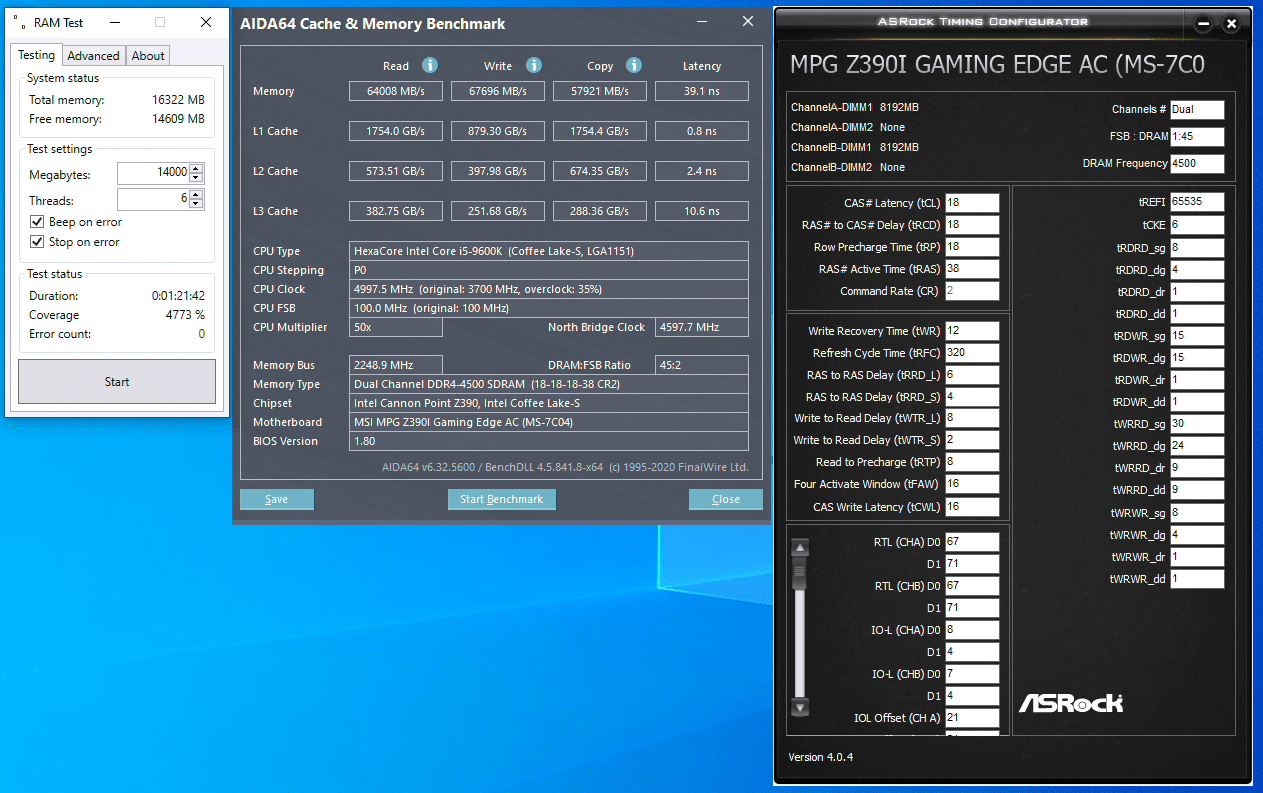Minimize the RAM Test window
1263x793 pixels.
pos(114,22)
